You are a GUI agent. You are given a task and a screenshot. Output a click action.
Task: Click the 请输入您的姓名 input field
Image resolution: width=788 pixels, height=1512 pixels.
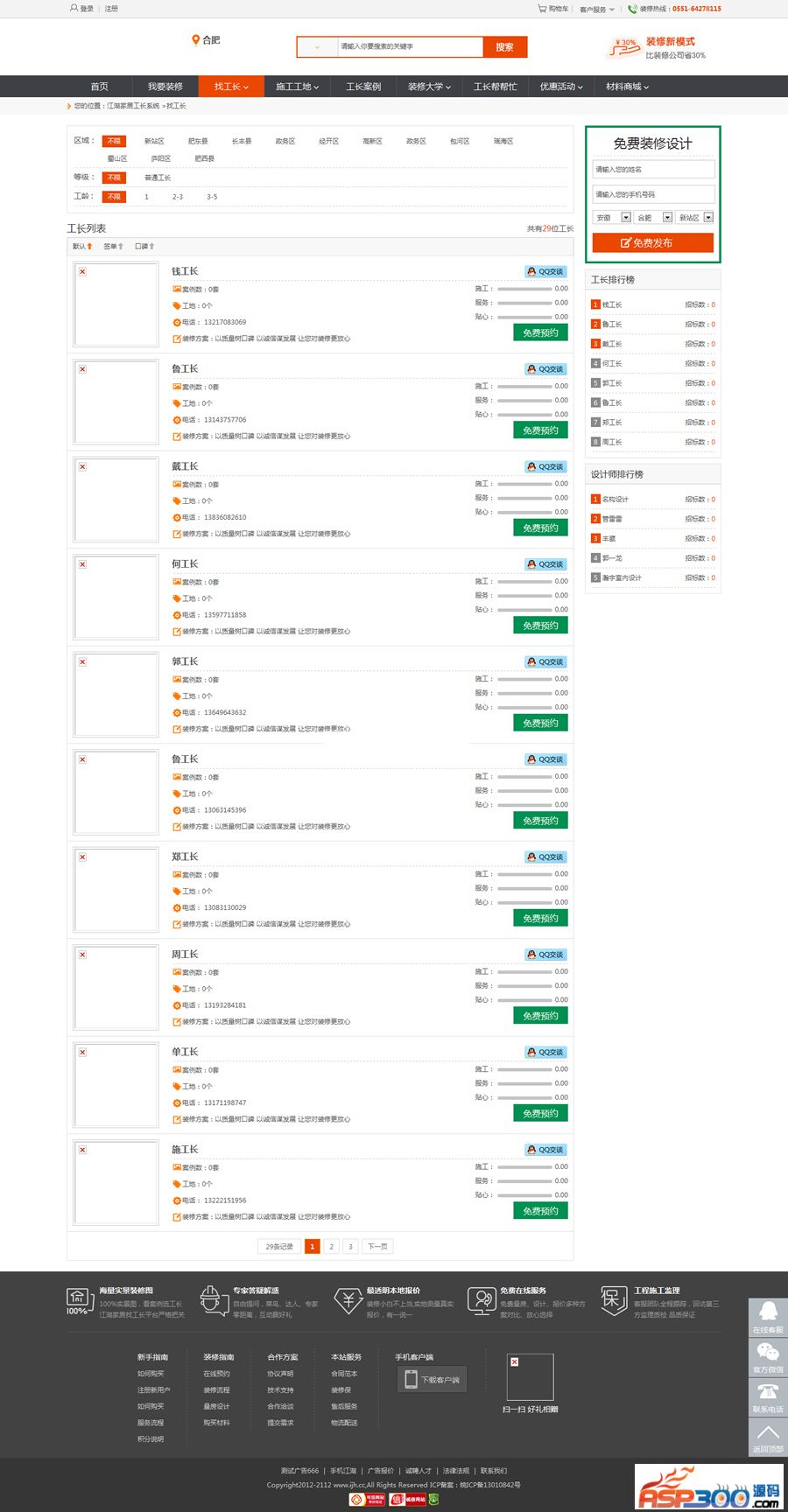click(x=653, y=170)
